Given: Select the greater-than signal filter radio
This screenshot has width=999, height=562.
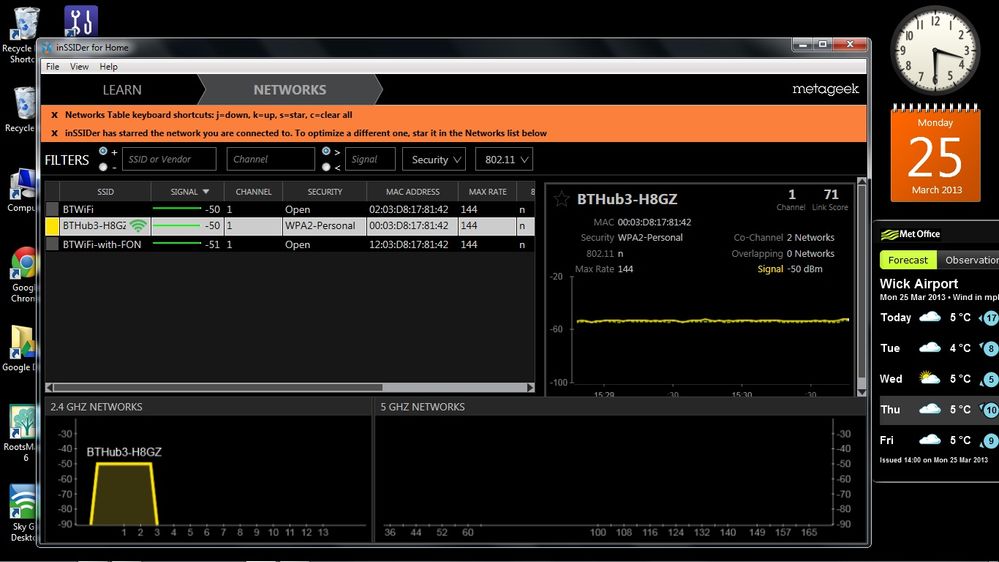Looking at the screenshot, I should coord(326,151).
